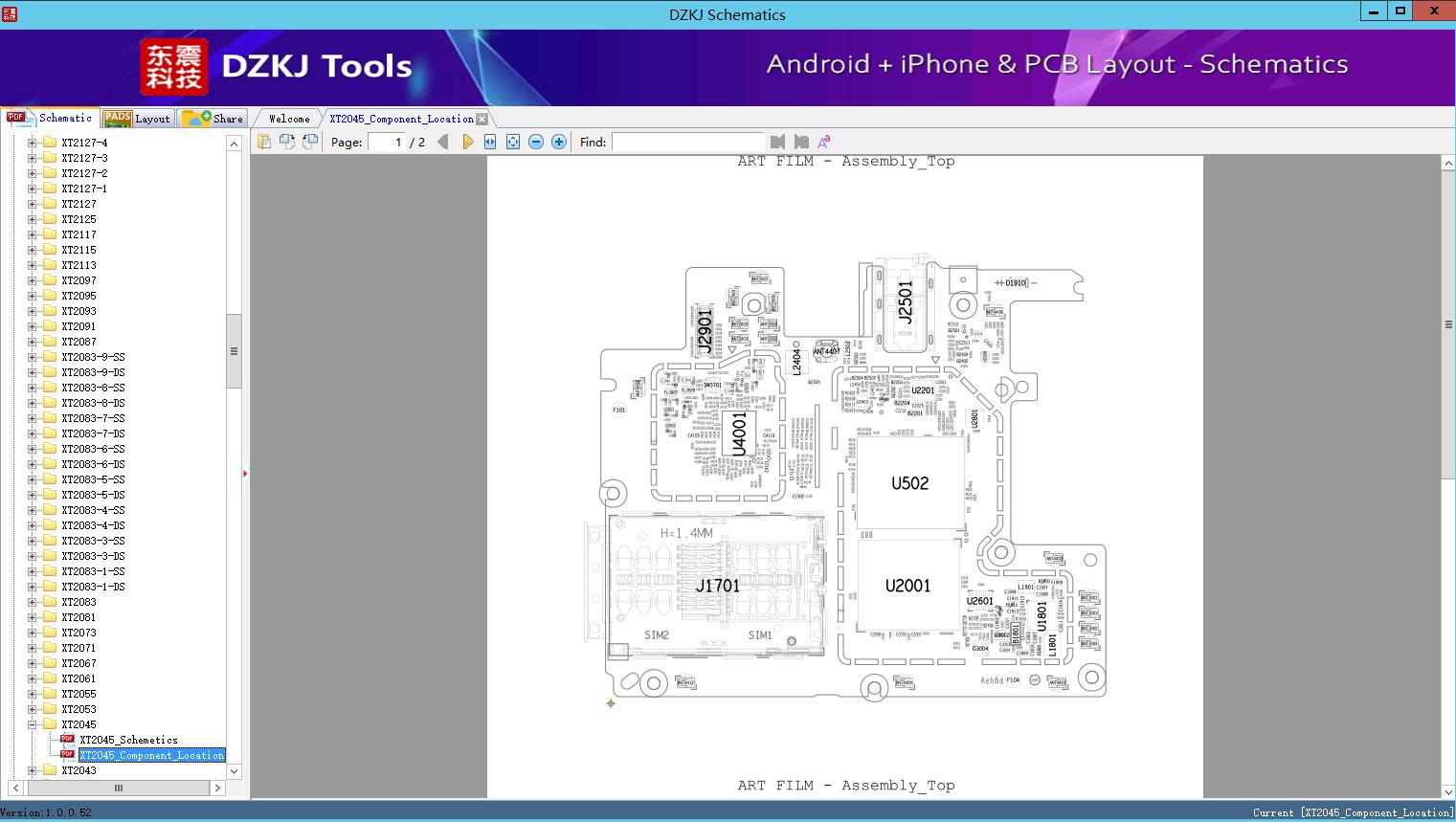
Task: Click the tree horizontal scrollbar thumb
Action: tap(119, 789)
